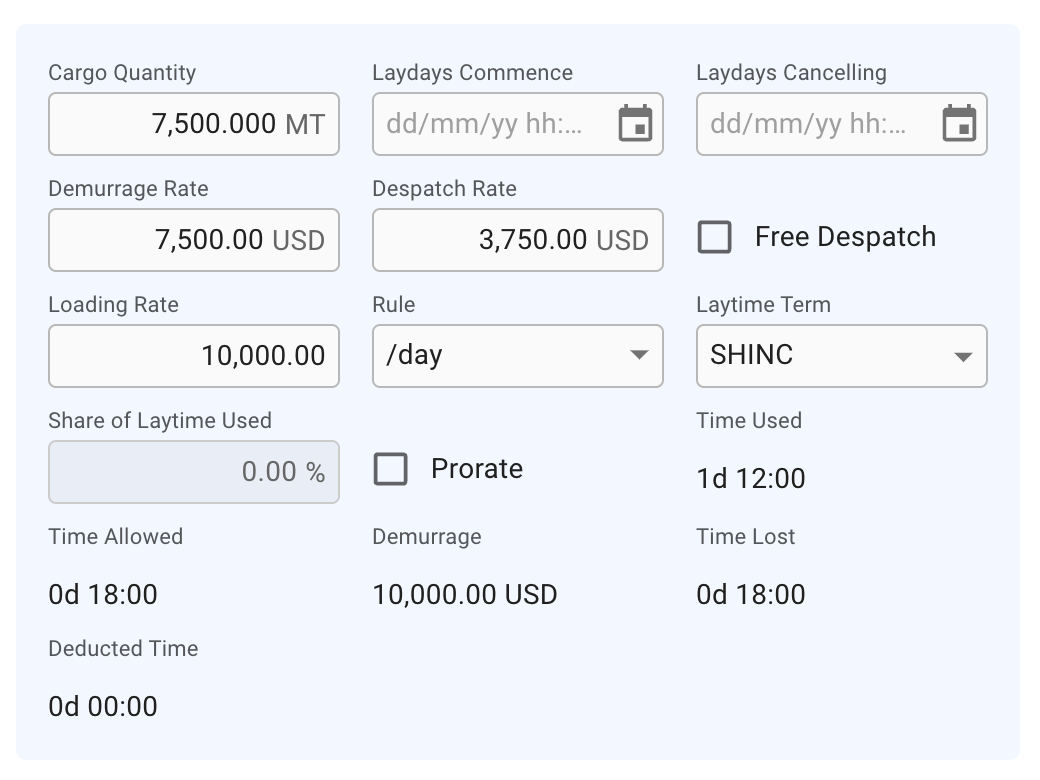The width and height of the screenshot is (1040, 780).
Task: Enable the Free Despatch checkbox
Action: (714, 237)
